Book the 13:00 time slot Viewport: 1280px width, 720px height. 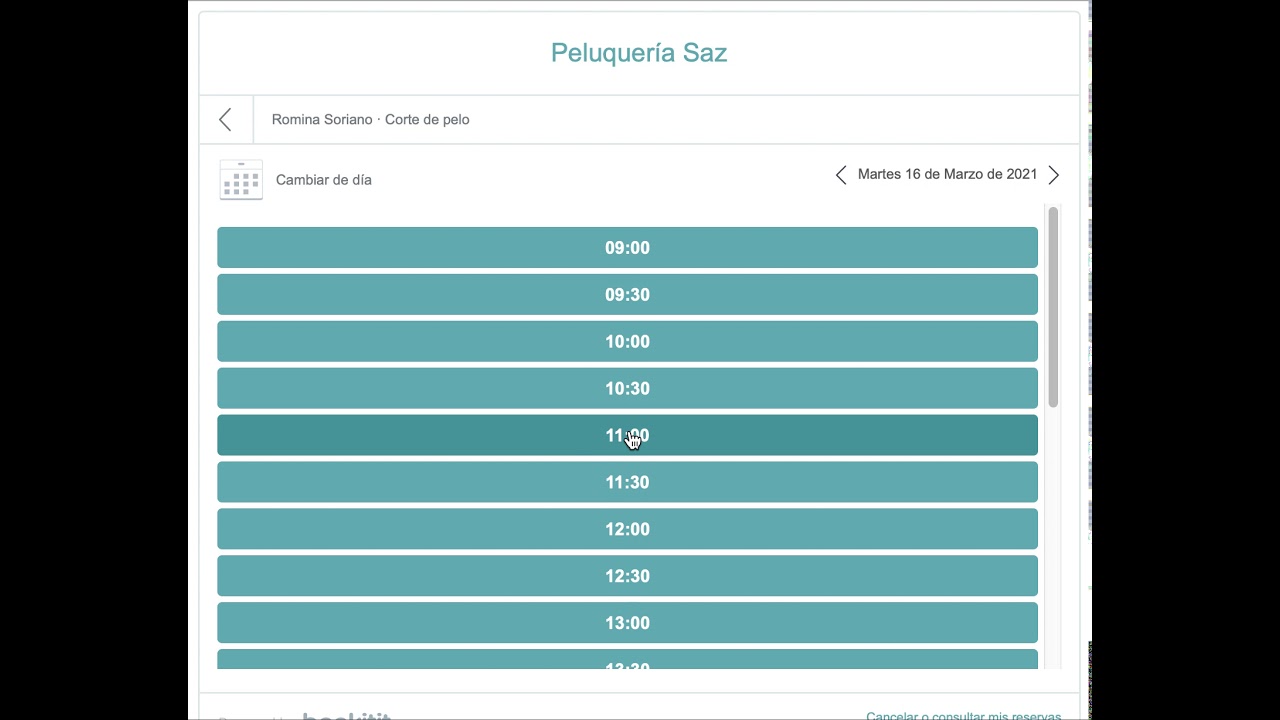[627, 624]
